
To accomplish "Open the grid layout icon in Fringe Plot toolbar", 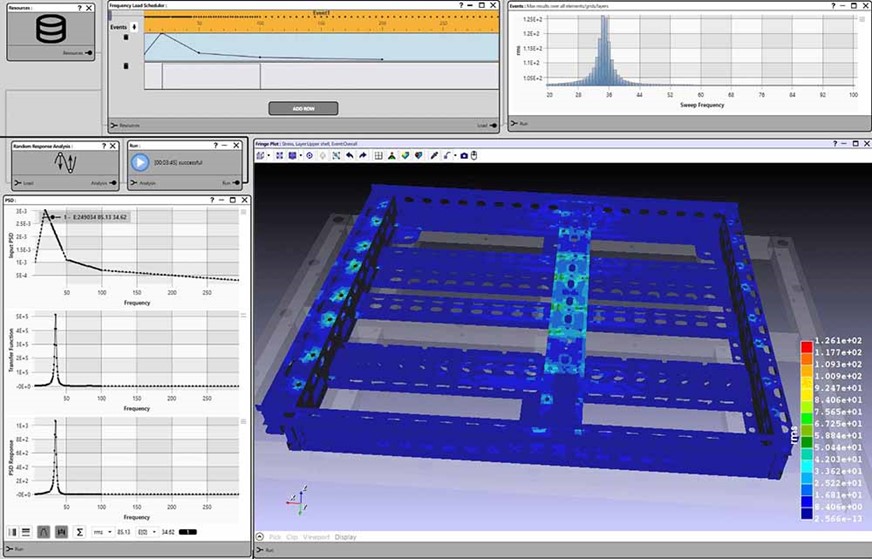I will pos(379,156).
